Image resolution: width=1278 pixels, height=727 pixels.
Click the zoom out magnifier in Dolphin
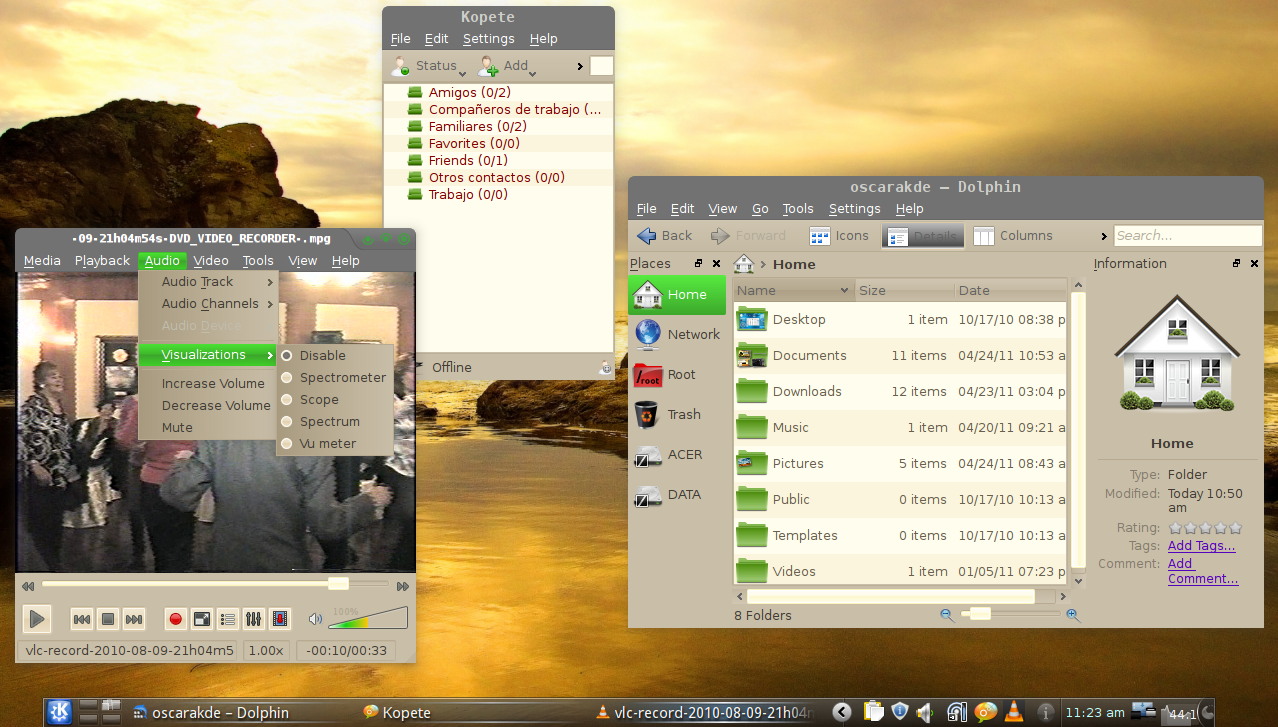(947, 615)
